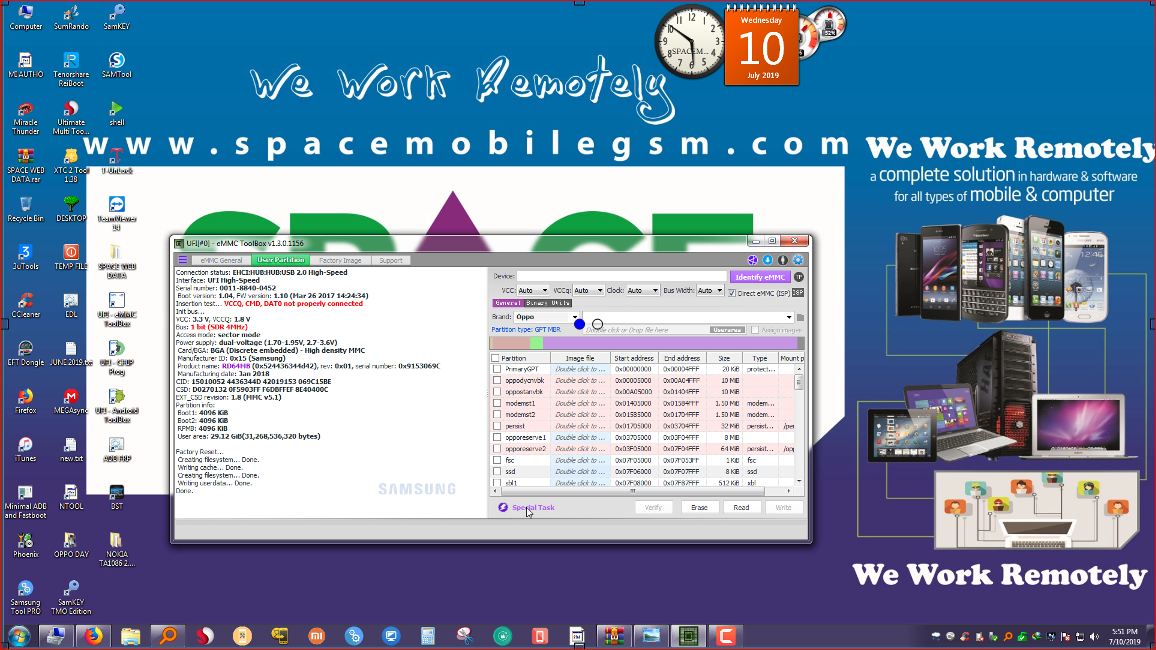Open SamKEY desktop shortcut
Viewport: 1156px width, 650px height.
[116, 17]
